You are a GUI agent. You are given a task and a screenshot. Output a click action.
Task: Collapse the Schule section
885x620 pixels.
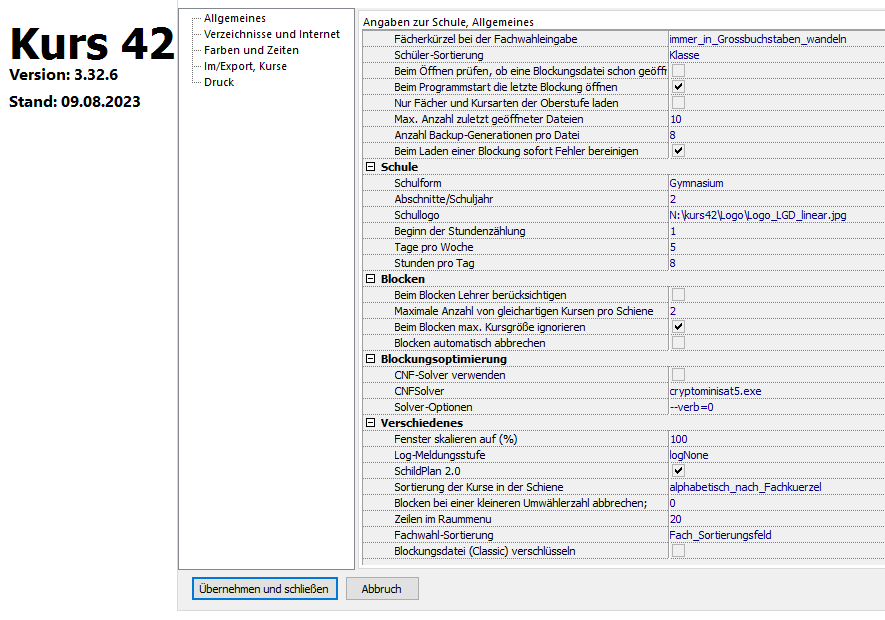(370, 167)
